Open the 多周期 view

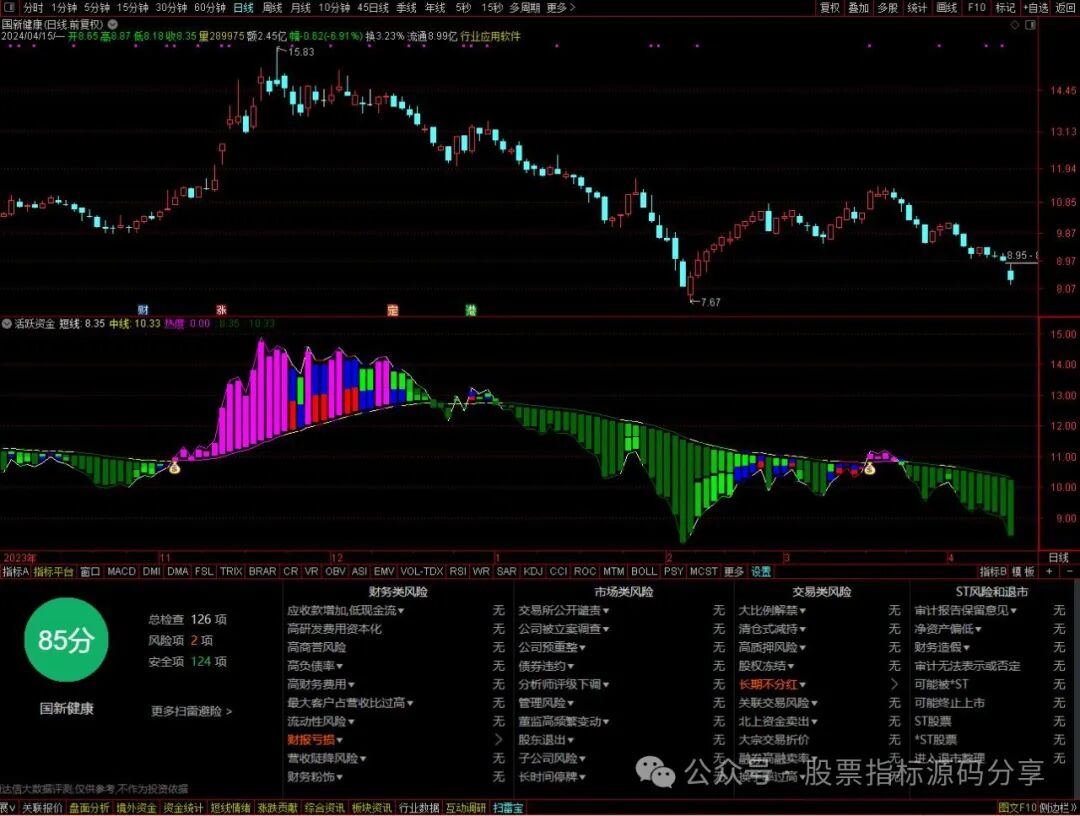click(x=524, y=8)
